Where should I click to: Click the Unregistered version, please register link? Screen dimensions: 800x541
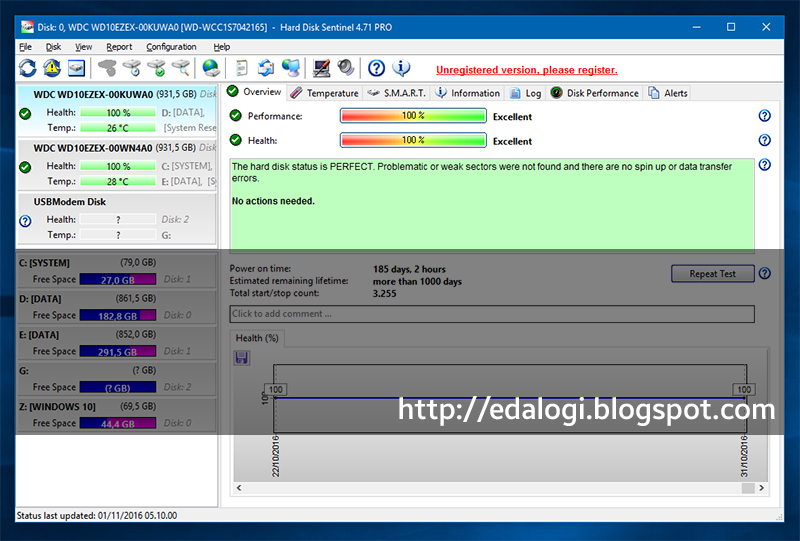(x=527, y=70)
